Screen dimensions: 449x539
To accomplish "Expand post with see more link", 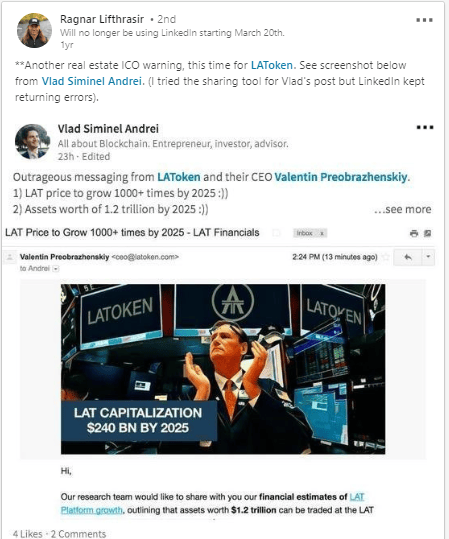I will coord(403,209).
